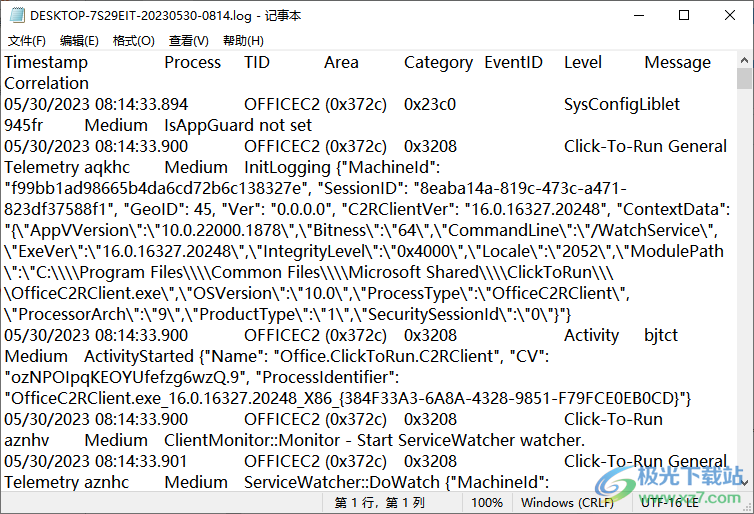Click the ServiceWatcher::DoWatch text
The height and width of the screenshot is (514, 754).
pos(342,482)
